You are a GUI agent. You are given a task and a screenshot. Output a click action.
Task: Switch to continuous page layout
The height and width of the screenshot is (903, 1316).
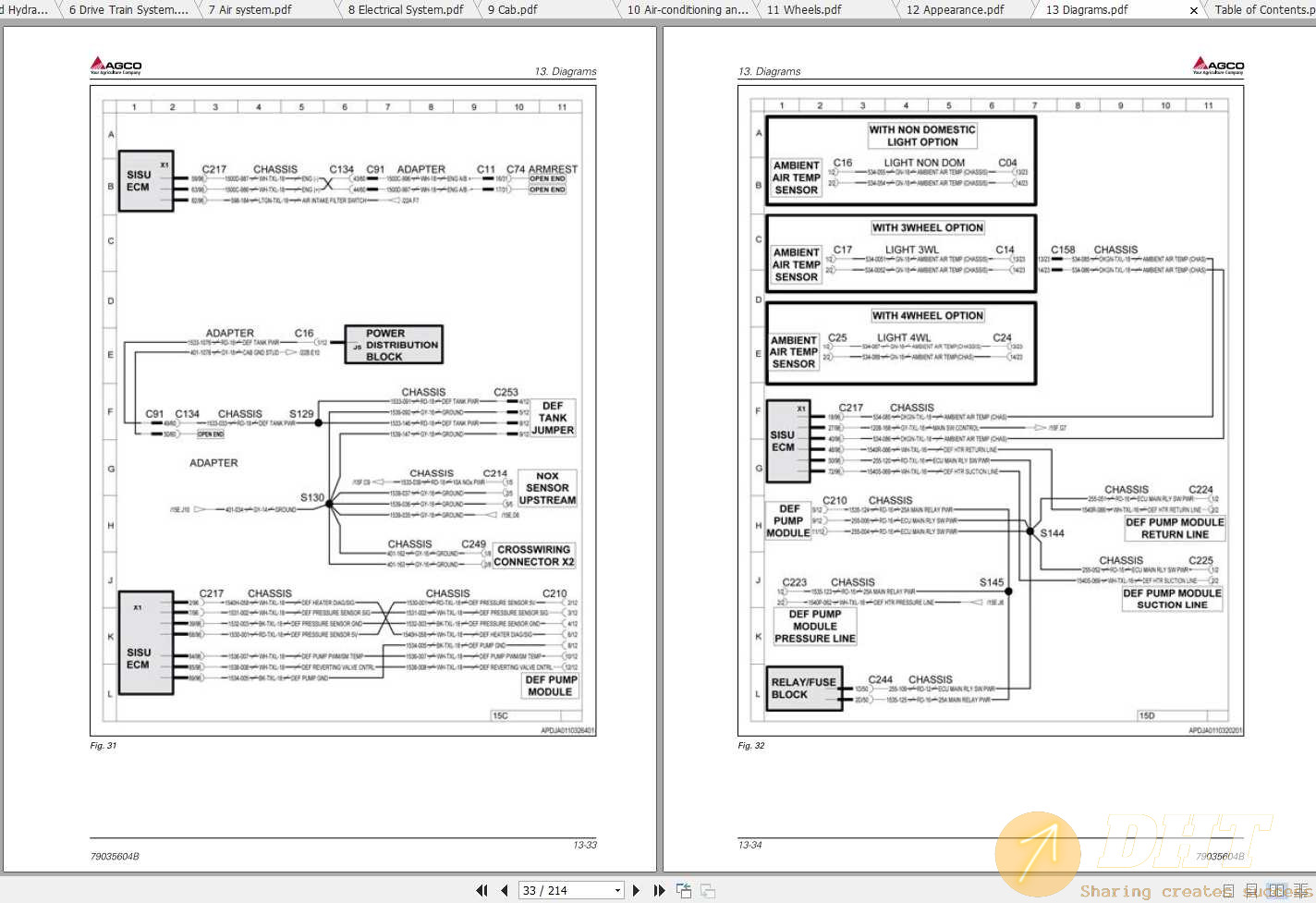click(x=1252, y=891)
